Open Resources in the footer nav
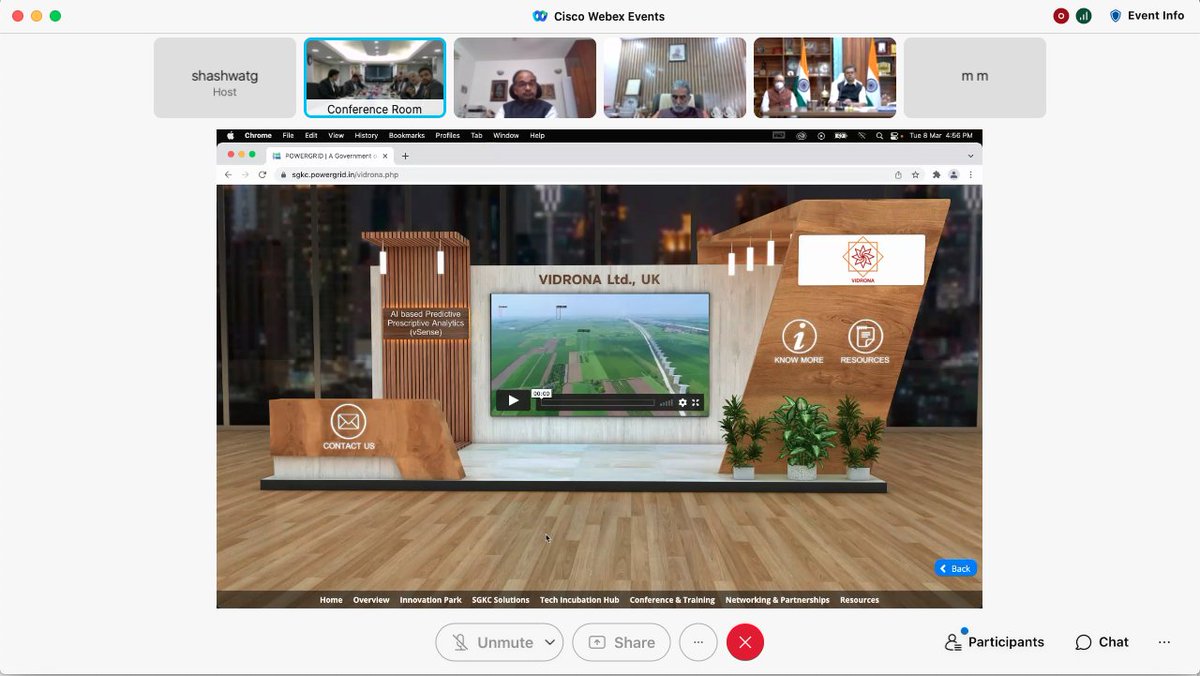This screenshot has width=1200, height=676. click(x=859, y=600)
